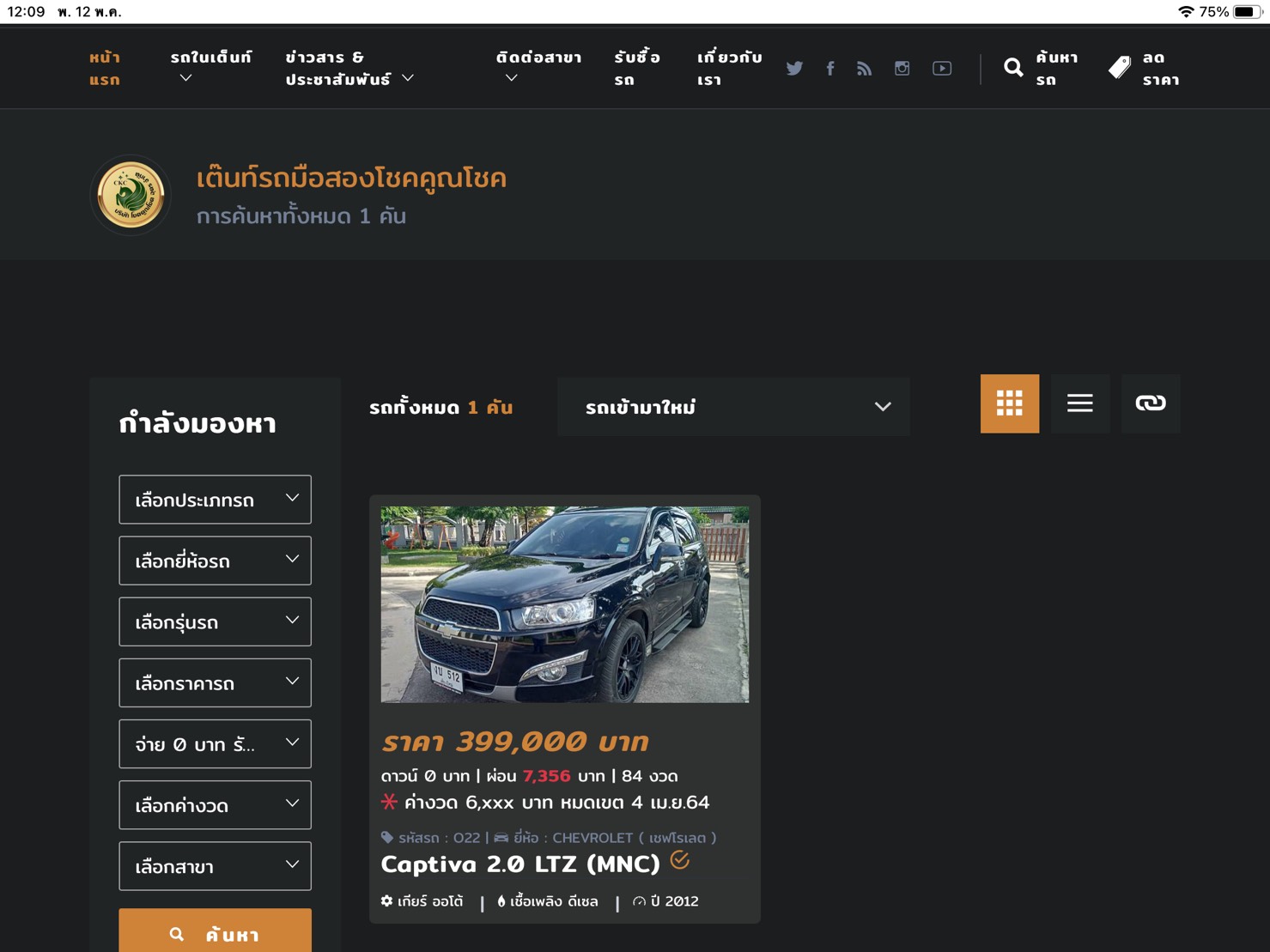Tap the 12:09 clock in status bar

(26, 12)
